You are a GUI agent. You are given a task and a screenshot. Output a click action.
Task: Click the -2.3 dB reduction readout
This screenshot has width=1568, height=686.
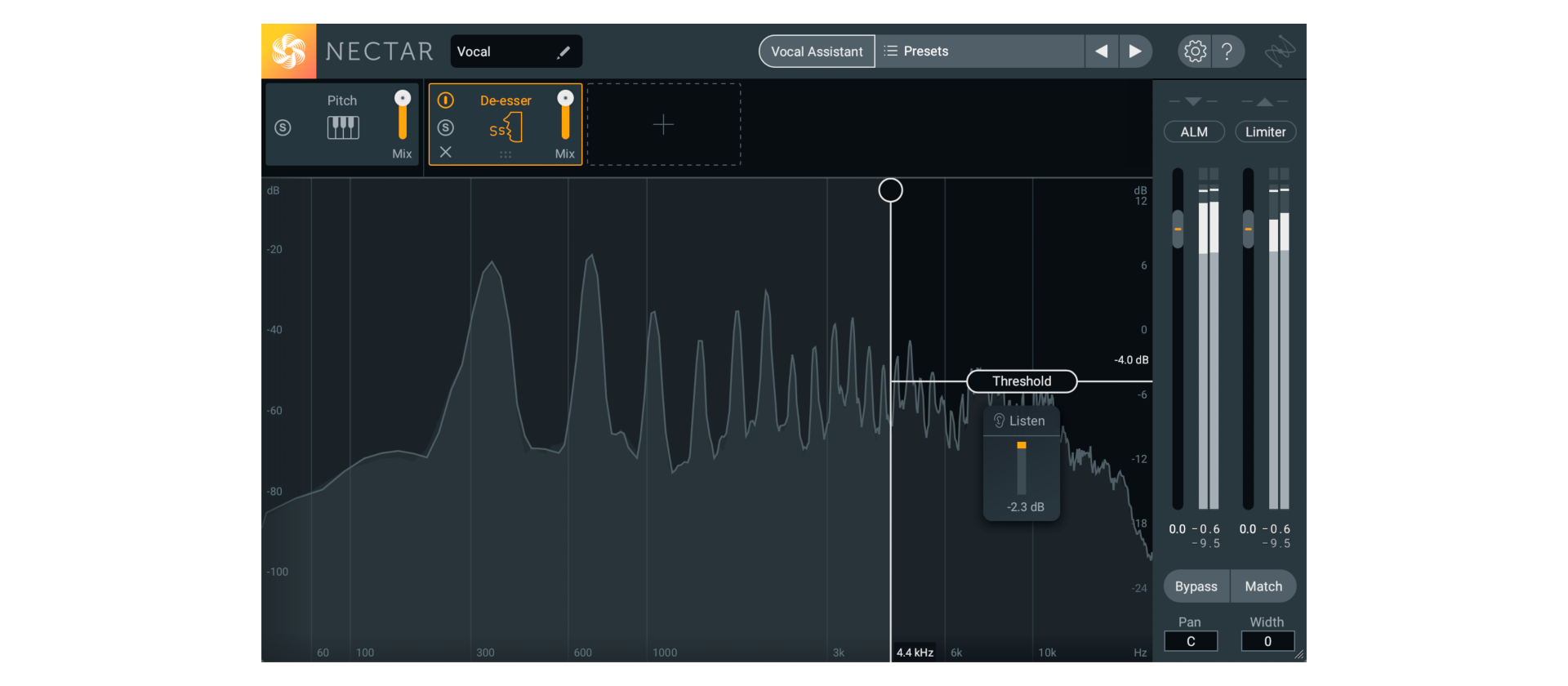click(x=1026, y=507)
